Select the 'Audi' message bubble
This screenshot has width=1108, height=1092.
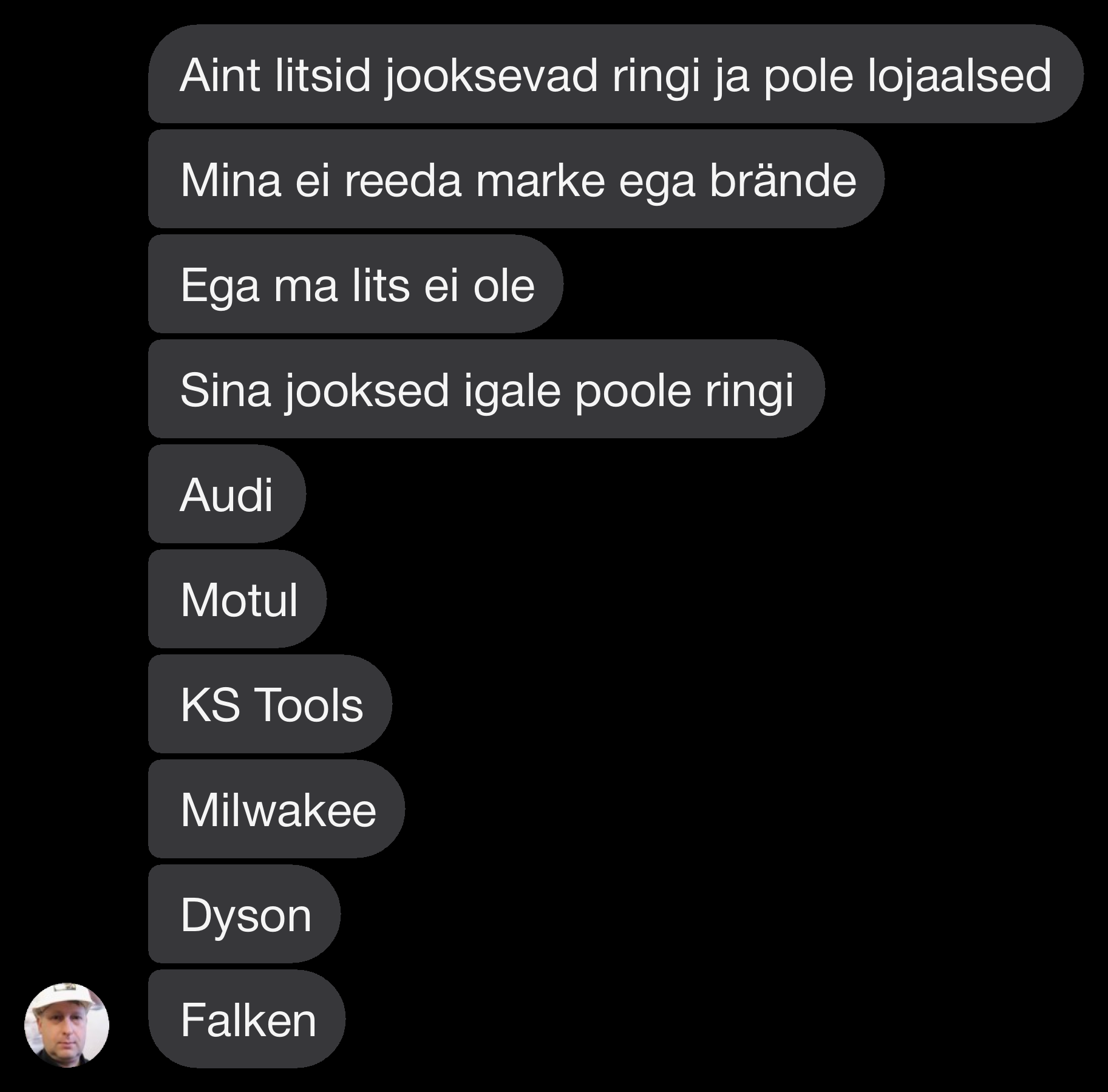(227, 494)
